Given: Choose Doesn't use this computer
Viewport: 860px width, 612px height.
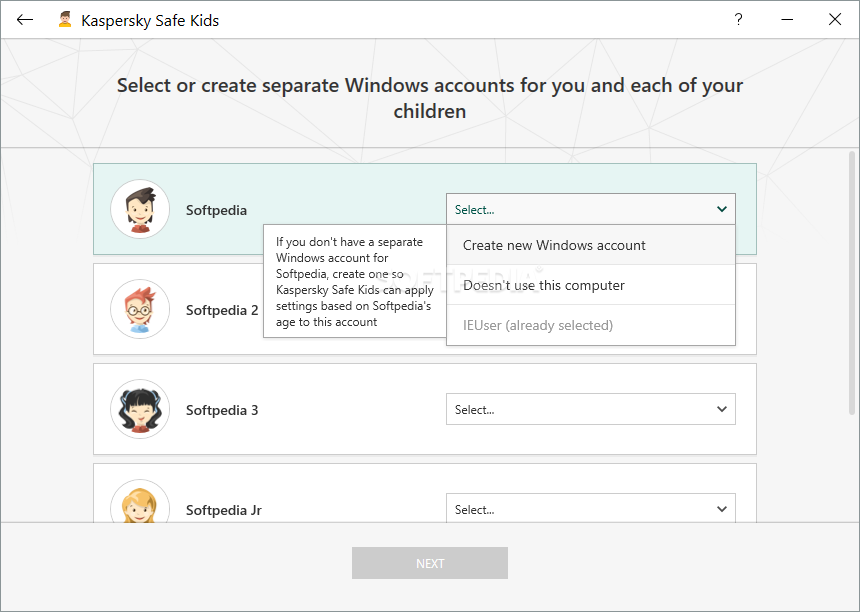Looking at the screenshot, I should click(591, 285).
